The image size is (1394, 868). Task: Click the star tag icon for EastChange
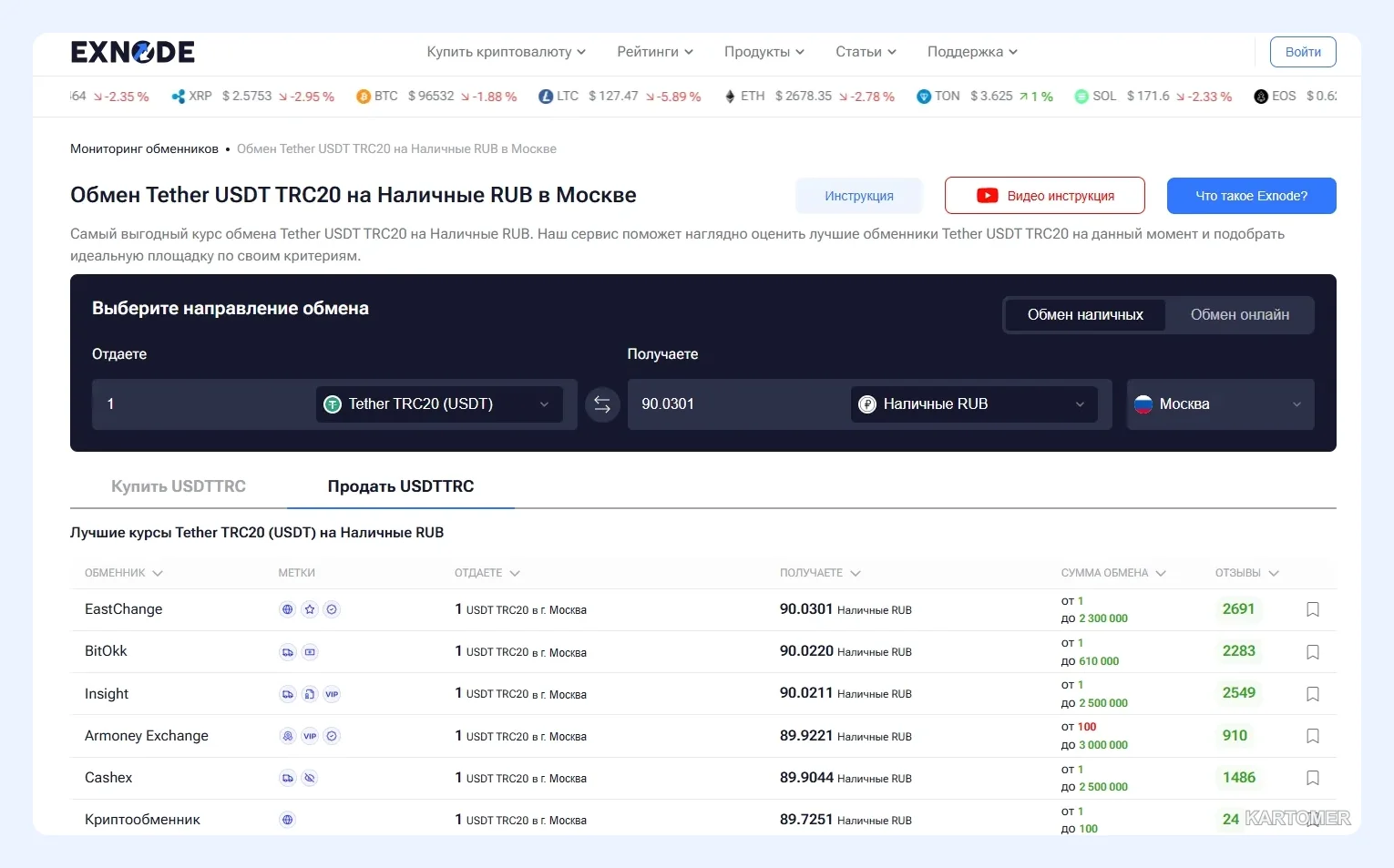tap(310, 609)
